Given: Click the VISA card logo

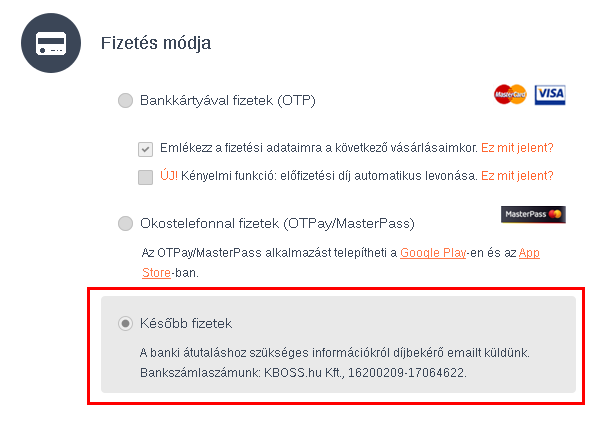Looking at the screenshot, I should (550, 94).
